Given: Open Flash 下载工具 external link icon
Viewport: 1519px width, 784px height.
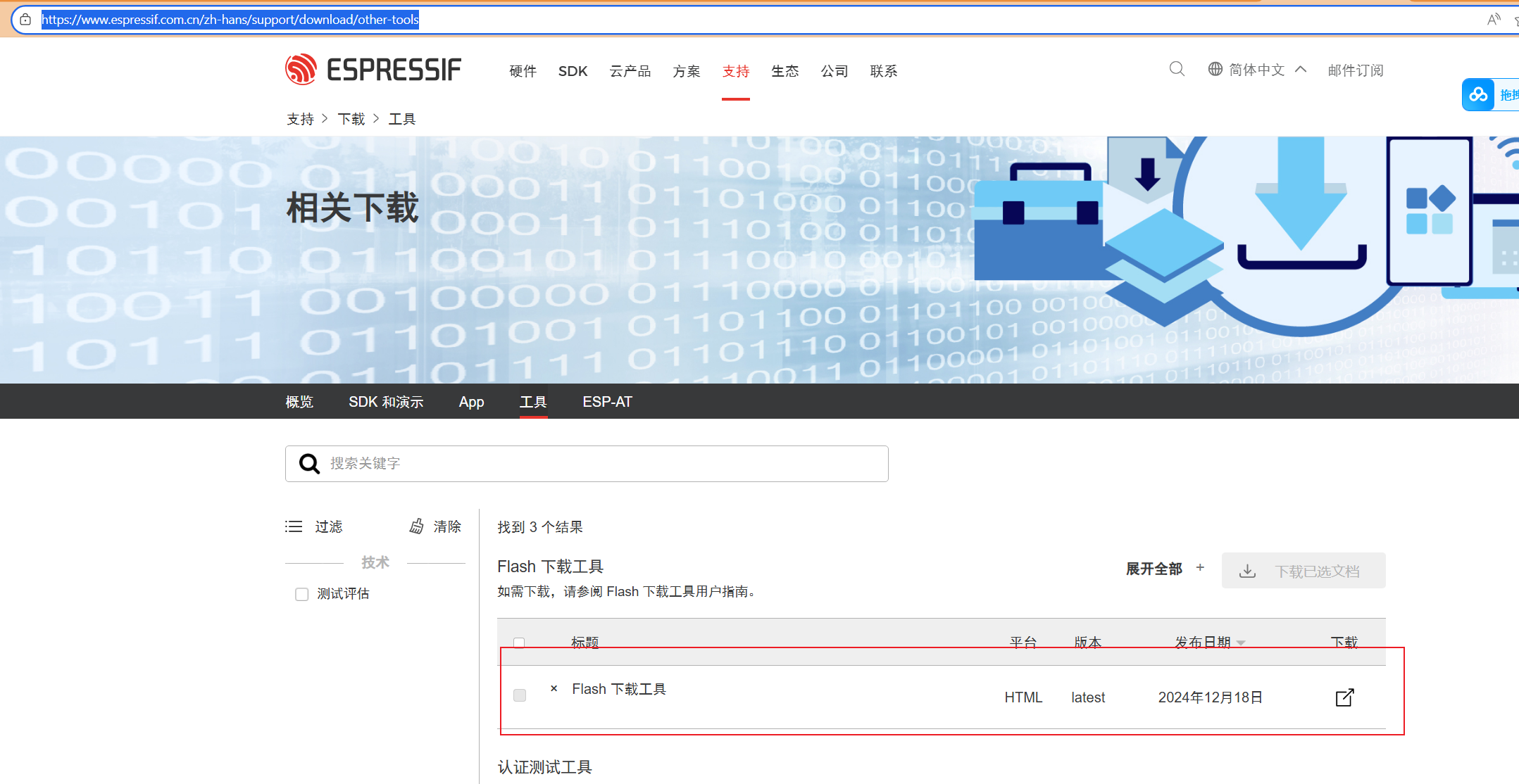Looking at the screenshot, I should click(x=1345, y=697).
